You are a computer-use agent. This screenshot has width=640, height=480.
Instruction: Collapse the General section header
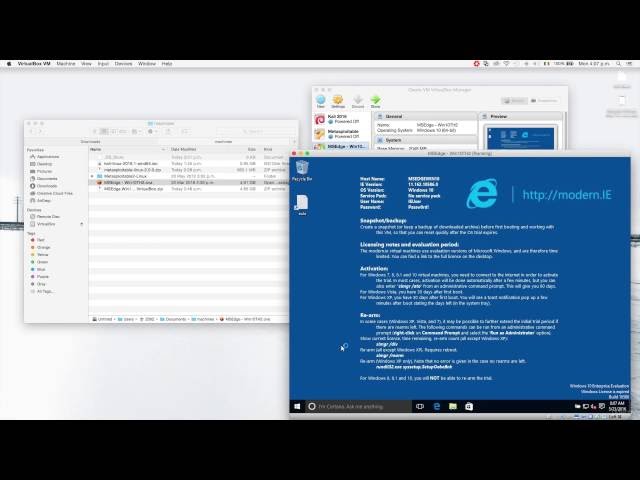[x=425, y=116]
